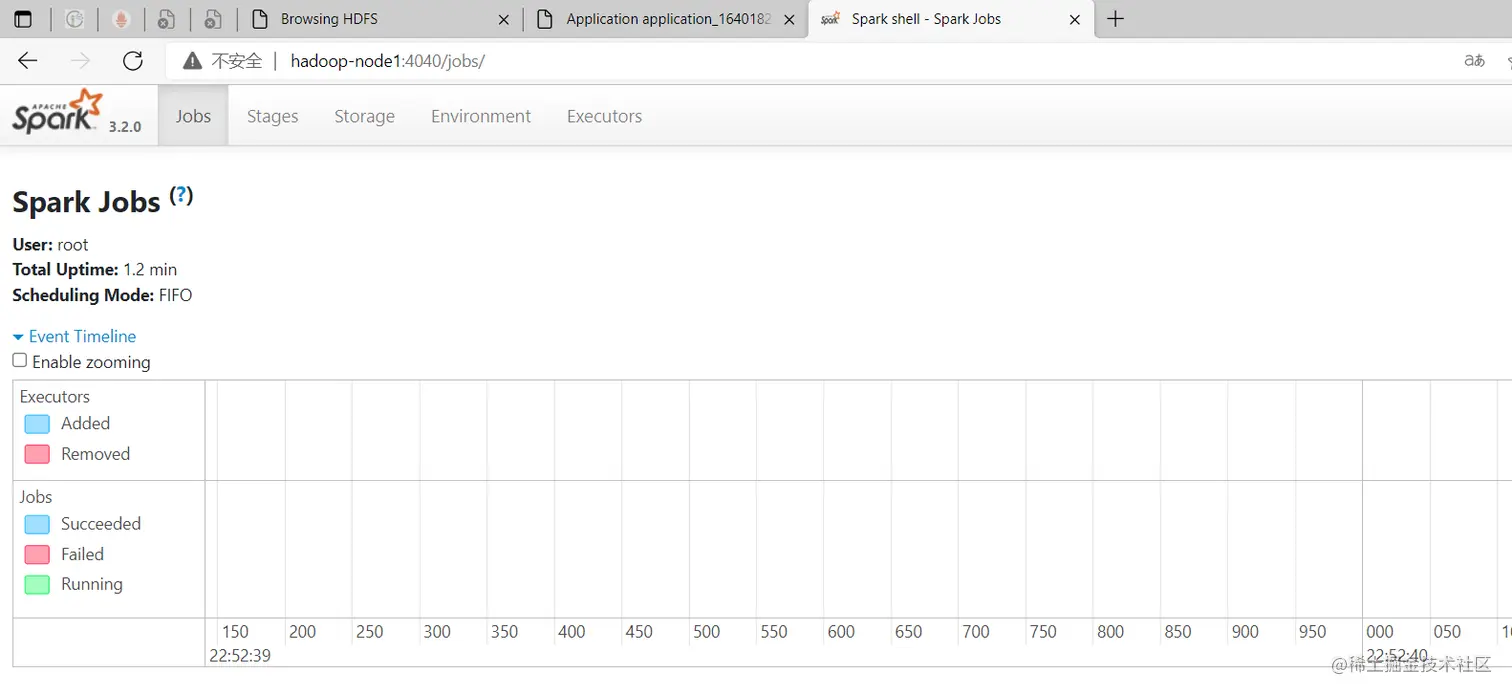The height and width of the screenshot is (695, 1512).
Task: Open the Storage navigation tab
Action: (364, 116)
